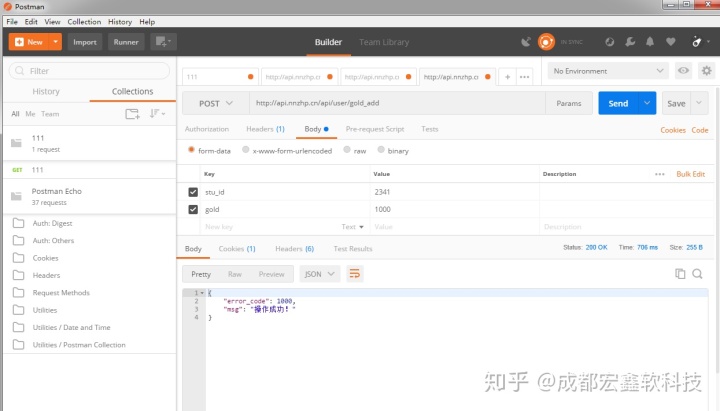Screen dimensions: 720x411
Task: Focus the sidebar Filter search field
Action: pyautogui.click(x=90, y=71)
